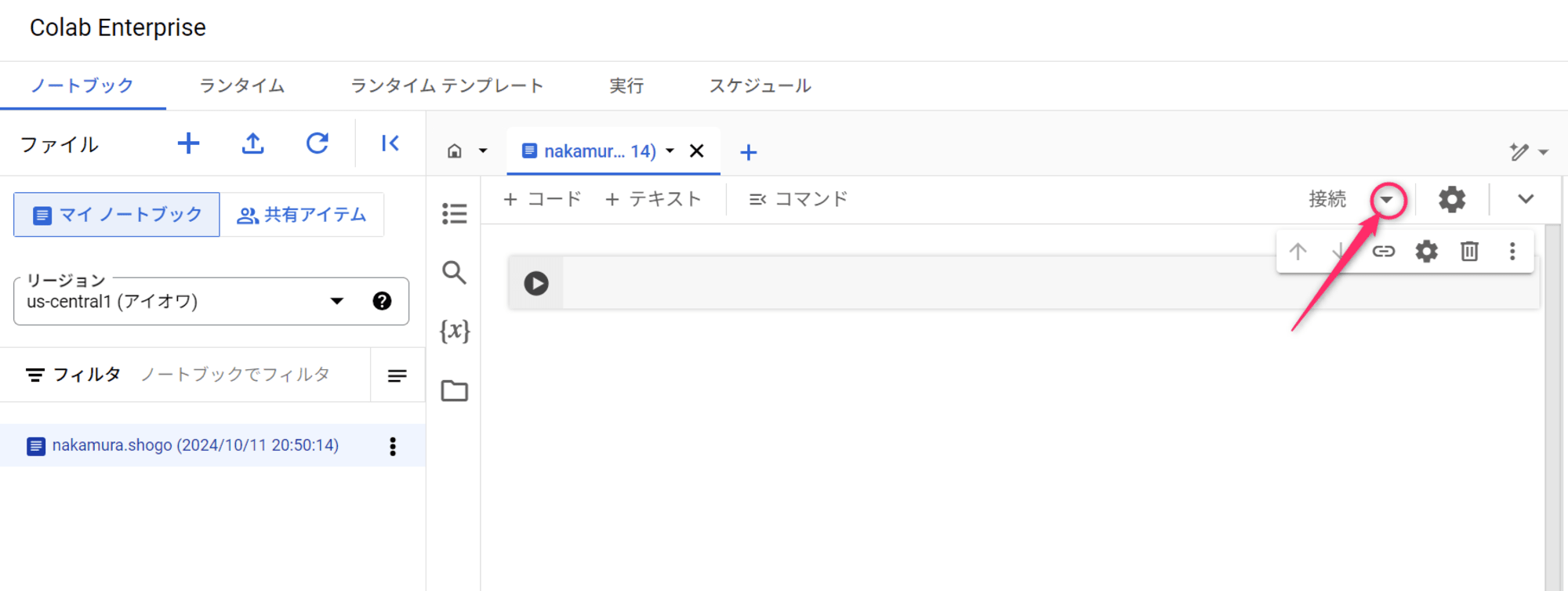Select 共有アイテム toggle
Screen dimensions: 1568x591
point(302,215)
